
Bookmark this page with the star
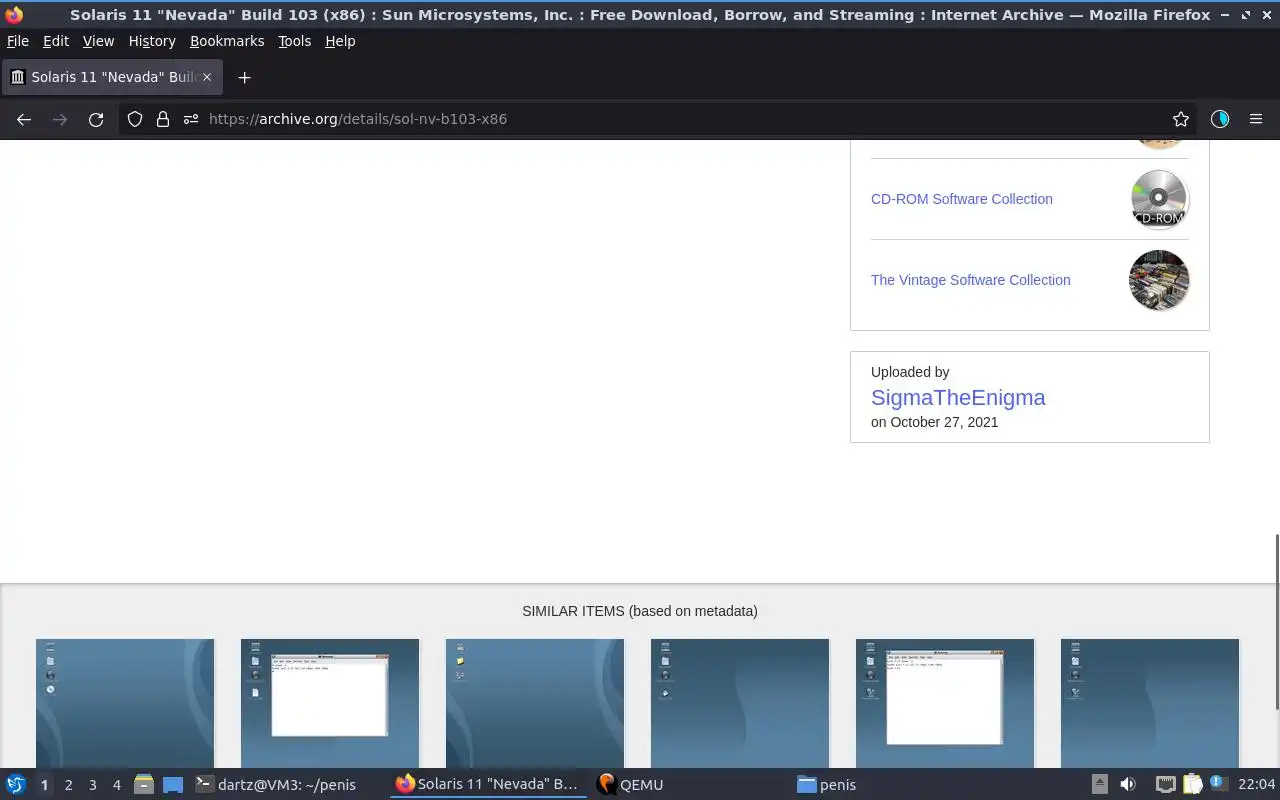pyautogui.click(x=1181, y=119)
